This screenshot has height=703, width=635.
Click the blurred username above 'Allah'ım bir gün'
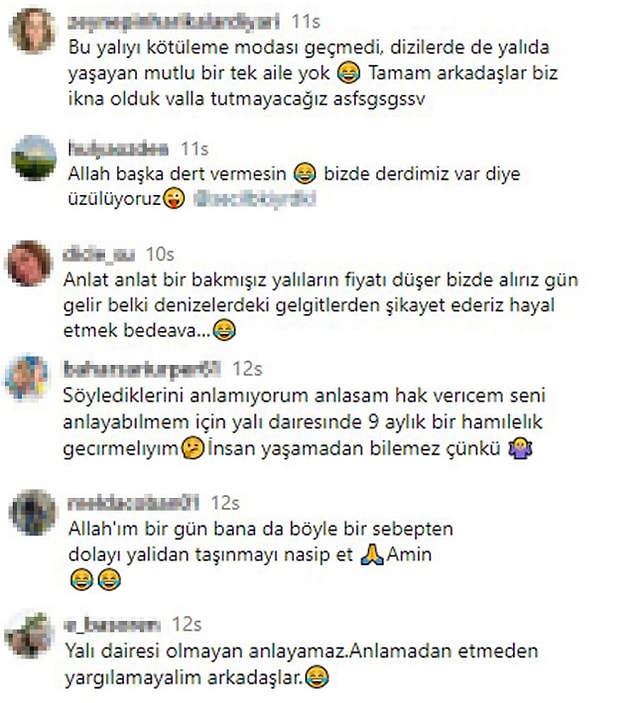pyautogui.click(x=134, y=503)
